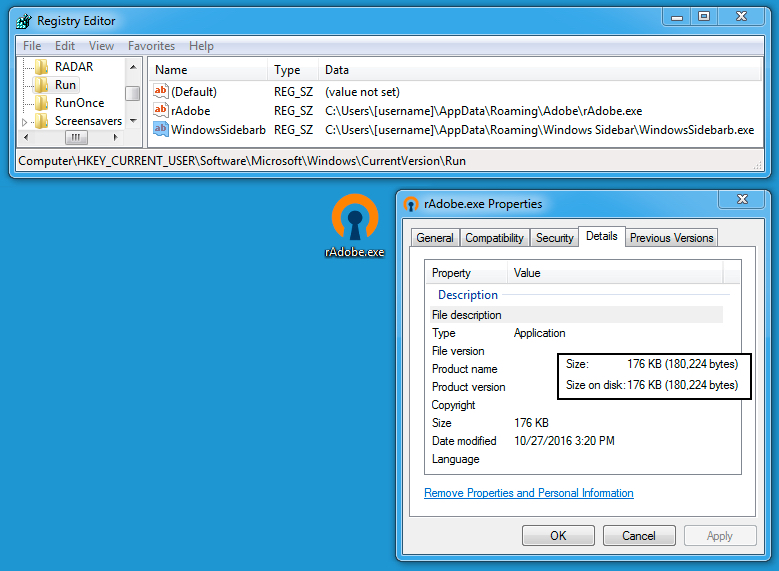The width and height of the screenshot is (779, 571).
Task: Select the RunOnce key in tree
Action: tap(79, 103)
